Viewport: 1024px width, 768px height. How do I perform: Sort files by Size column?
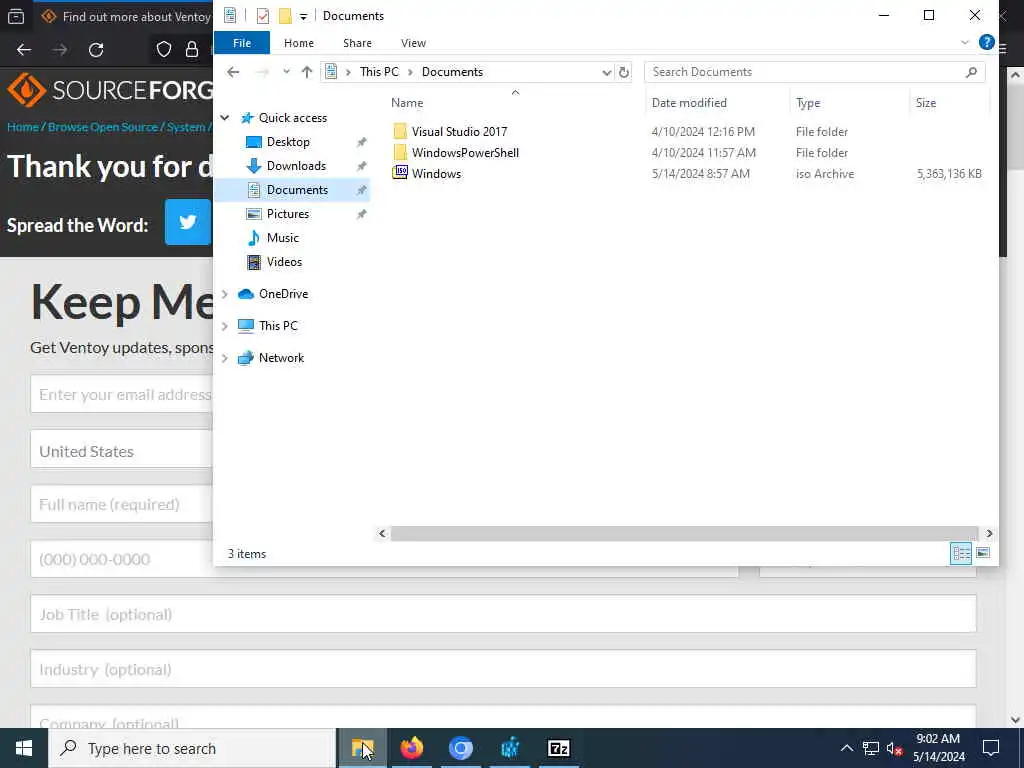(925, 103)
